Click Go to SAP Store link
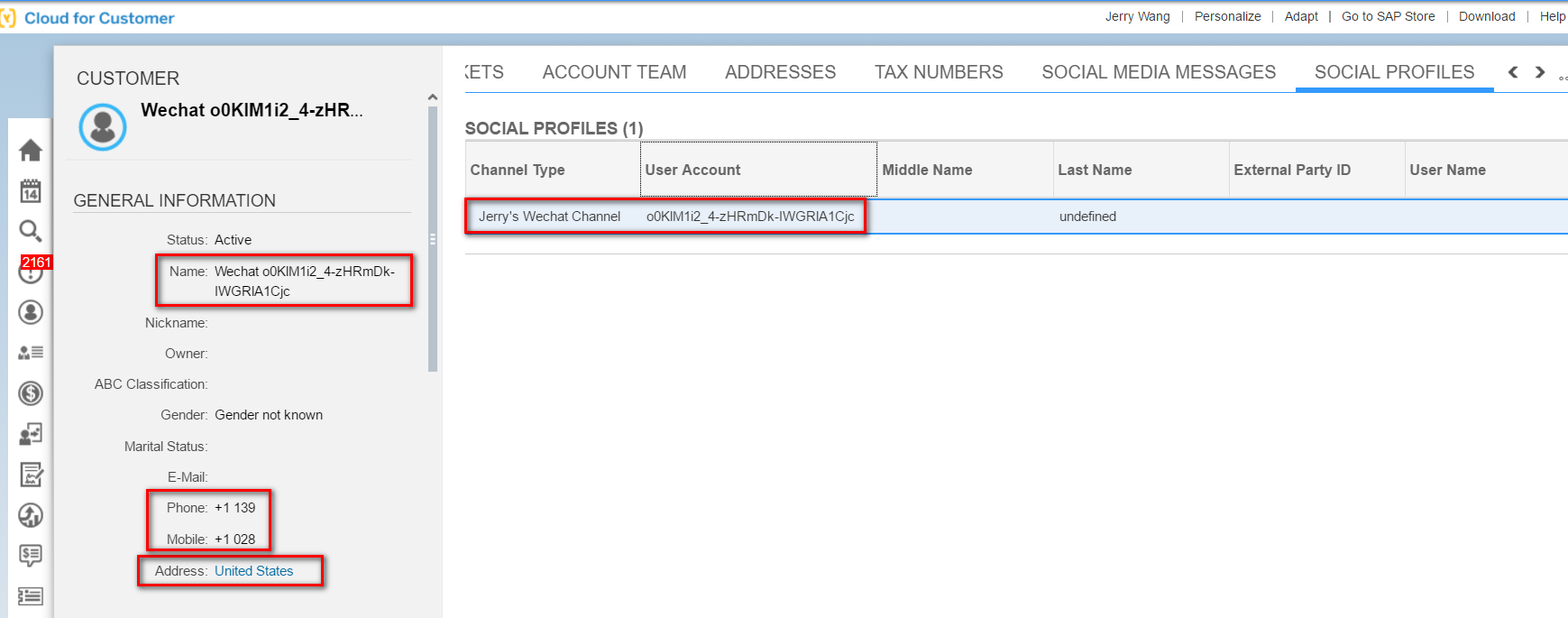Image resolution: width=1568 pixels, height=618 pixels. 1388,16
